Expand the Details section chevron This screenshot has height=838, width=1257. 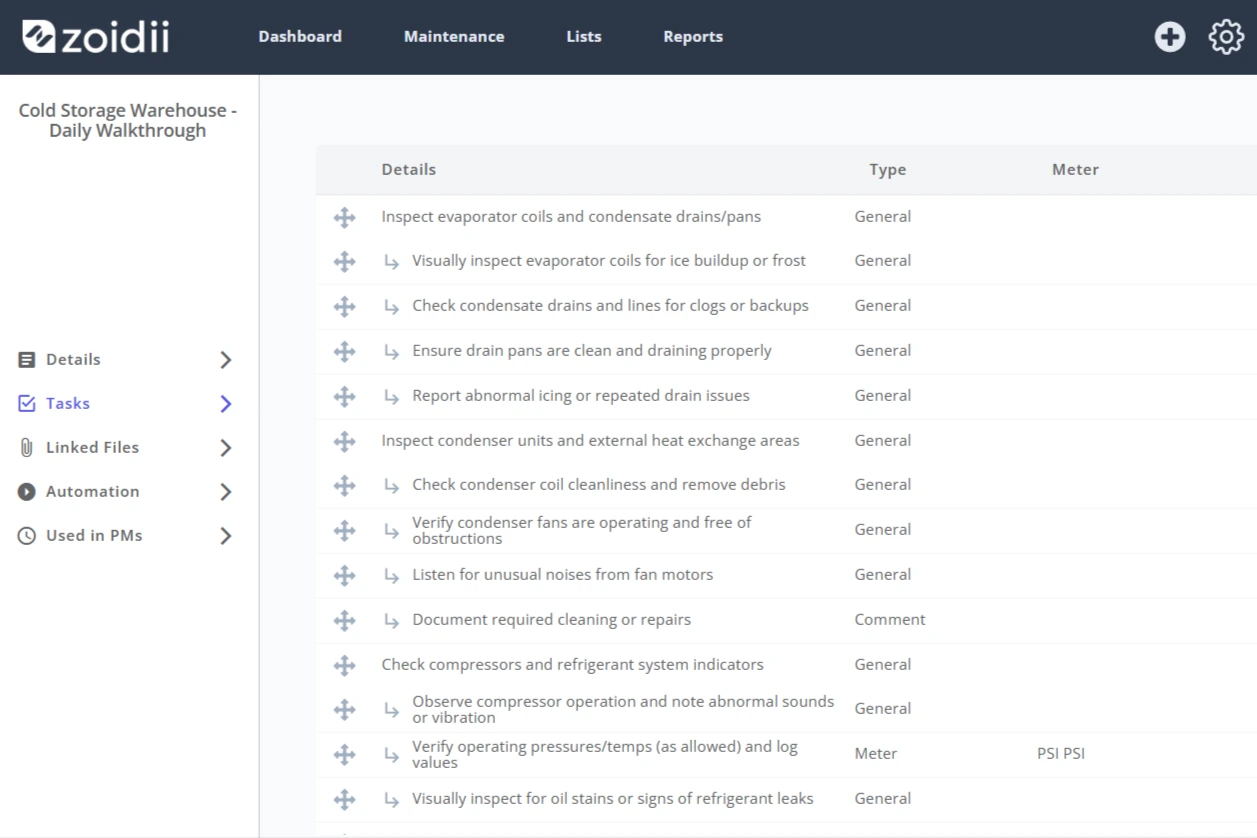click(226, 360)
